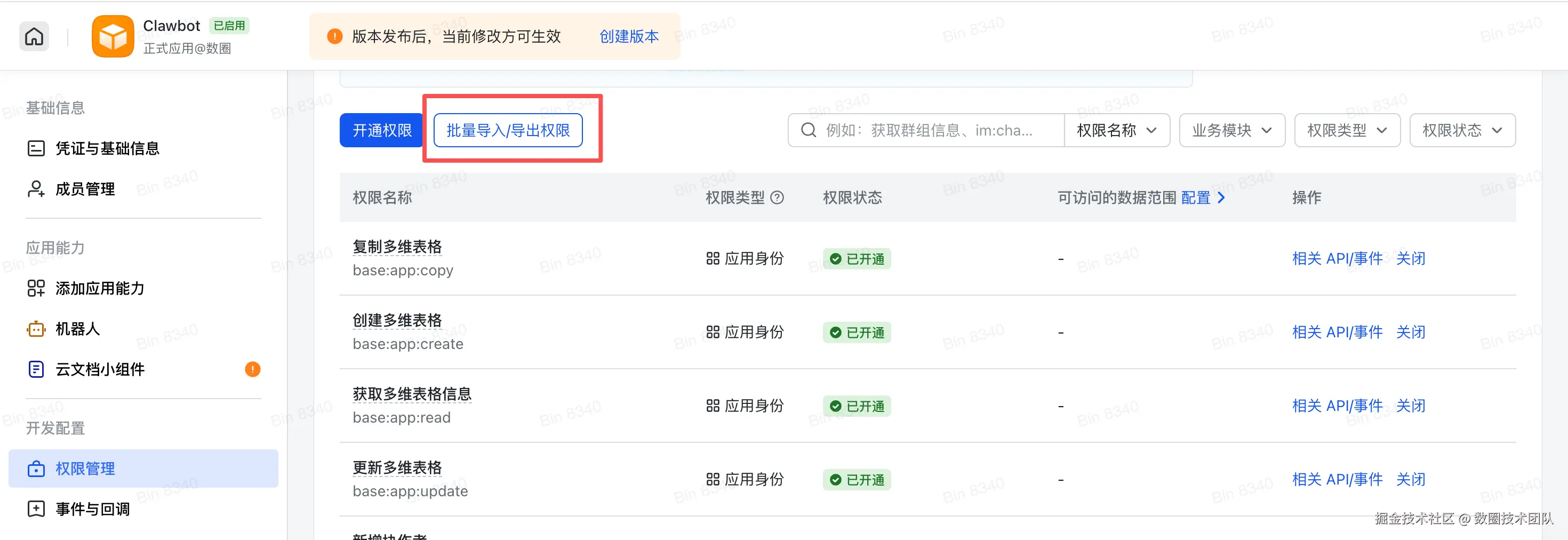This screenshot has width=1568, height=540.
Task: Focus the permission search input field
Action: [x=938, y=130]
